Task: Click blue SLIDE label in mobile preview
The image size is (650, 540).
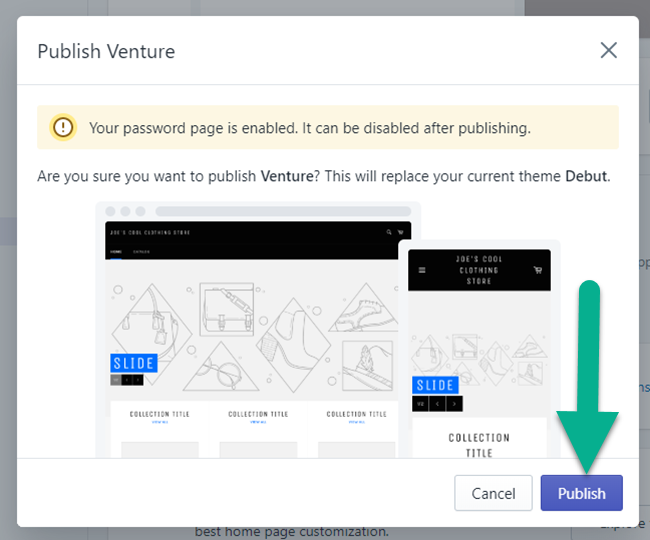Action: (435, 385)
